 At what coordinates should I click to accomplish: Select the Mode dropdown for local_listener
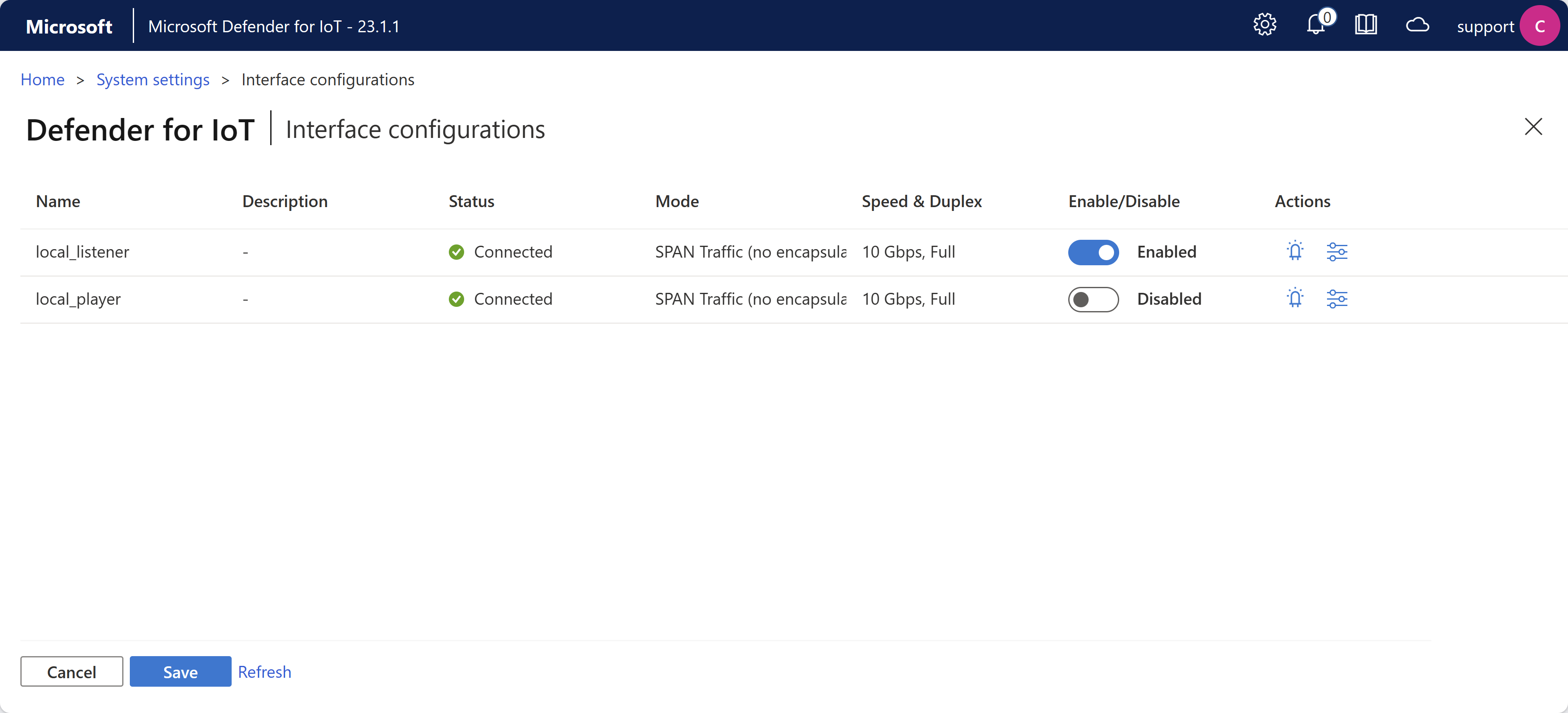point(750,251)
